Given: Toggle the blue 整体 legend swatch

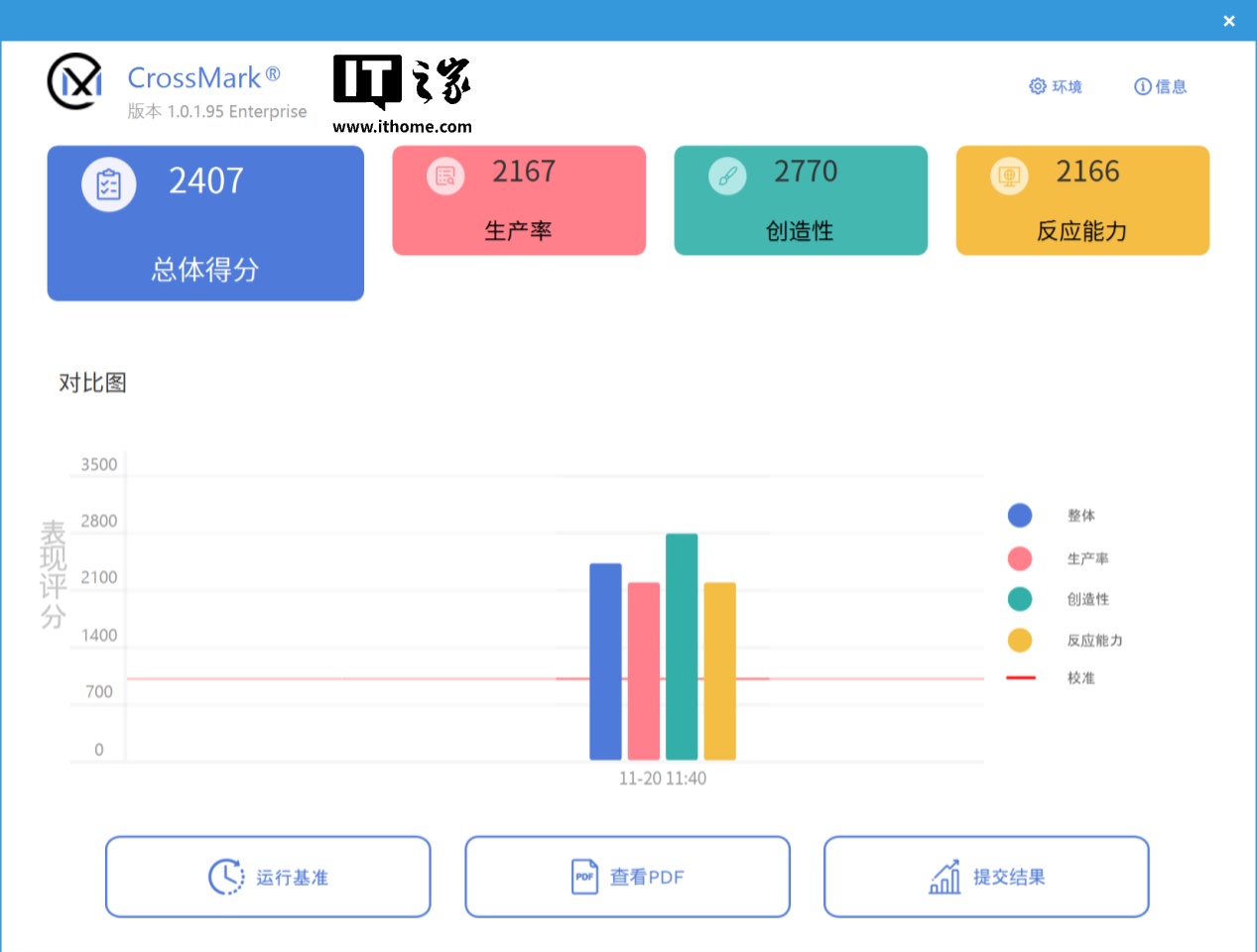Looking at the screenshot, I should pyautogui.click(x=1020, y=516).
